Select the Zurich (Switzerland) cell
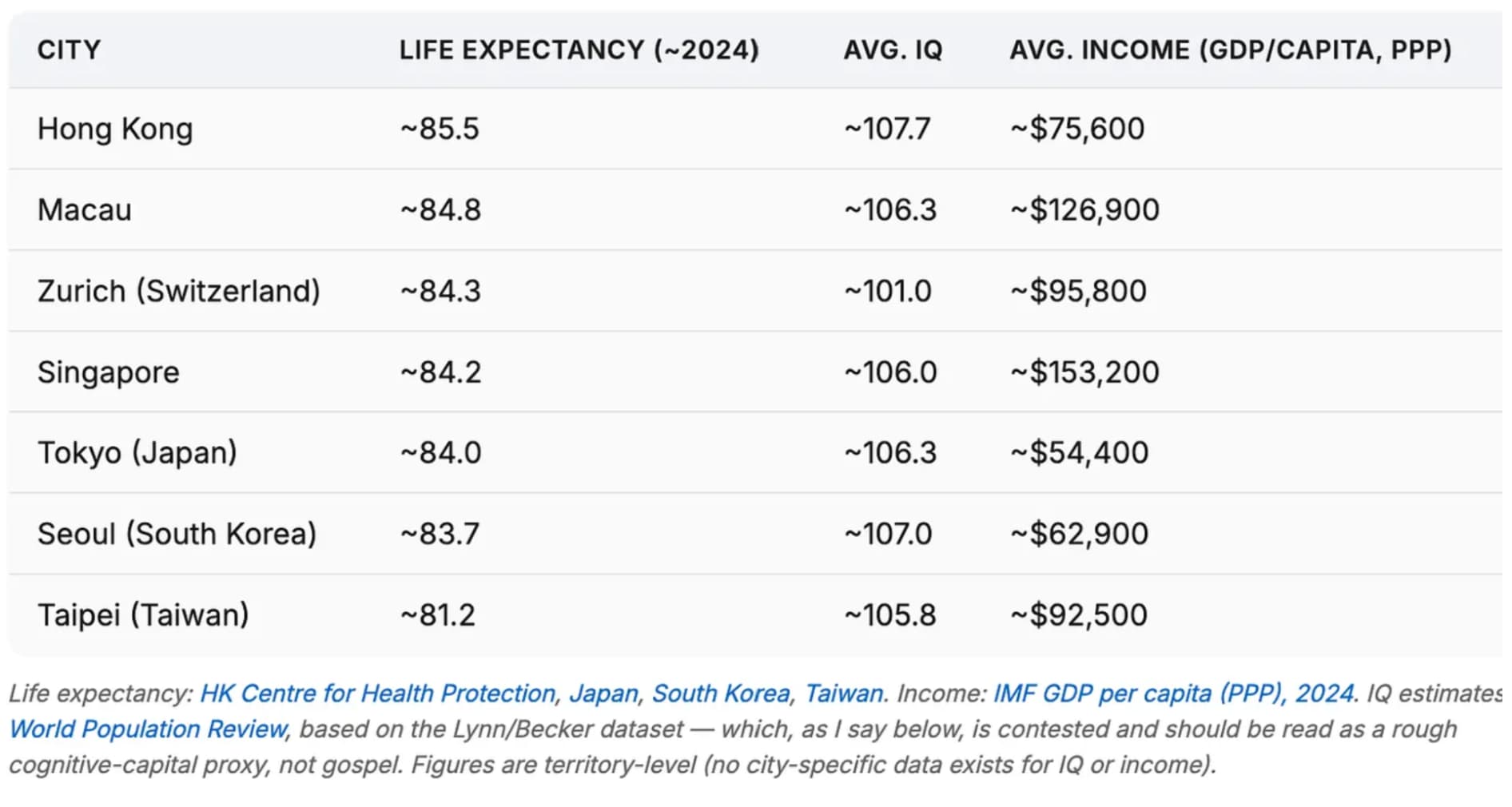Screen dimensions: 1512x807 pos(179,291)
